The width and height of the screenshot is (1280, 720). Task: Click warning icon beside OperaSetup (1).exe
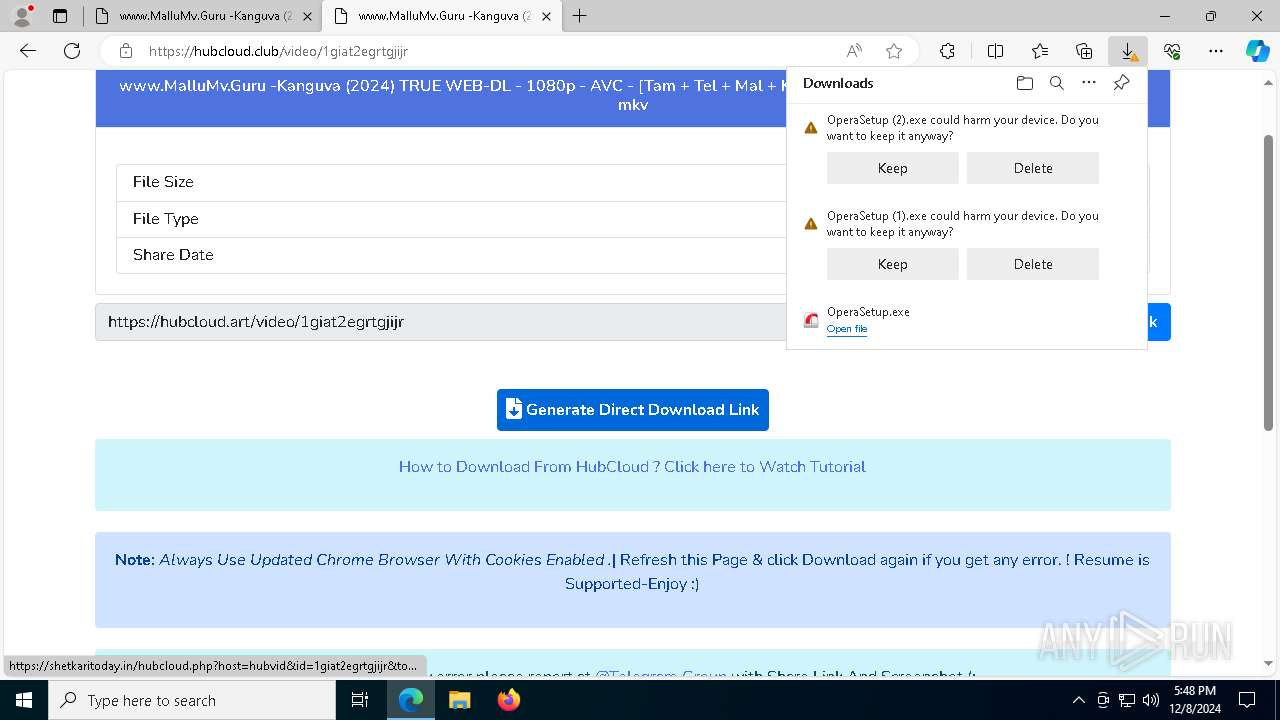pos(811,224)
